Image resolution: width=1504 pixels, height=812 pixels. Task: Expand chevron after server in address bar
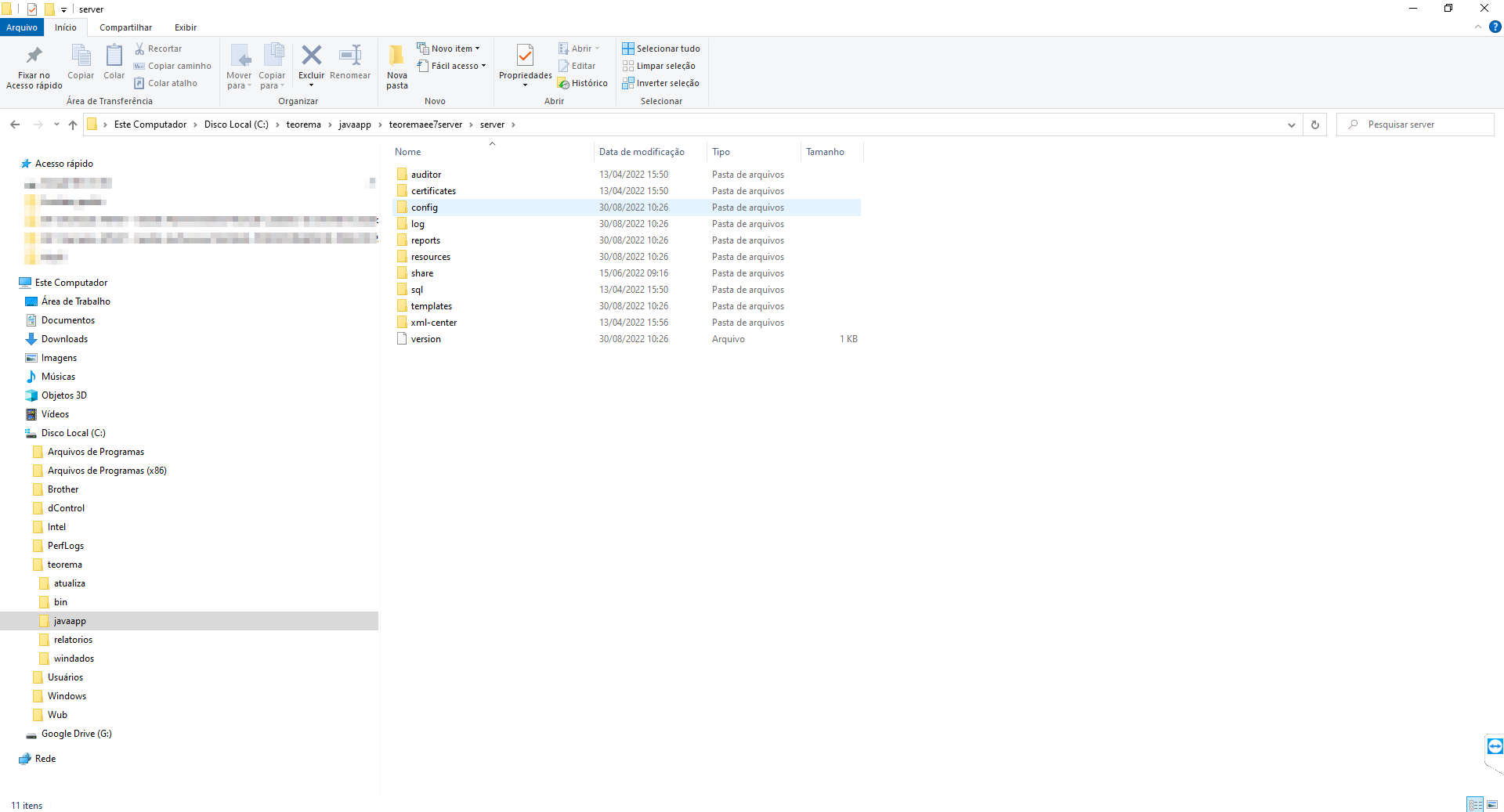pyautogui.click(x=513, y=125)
